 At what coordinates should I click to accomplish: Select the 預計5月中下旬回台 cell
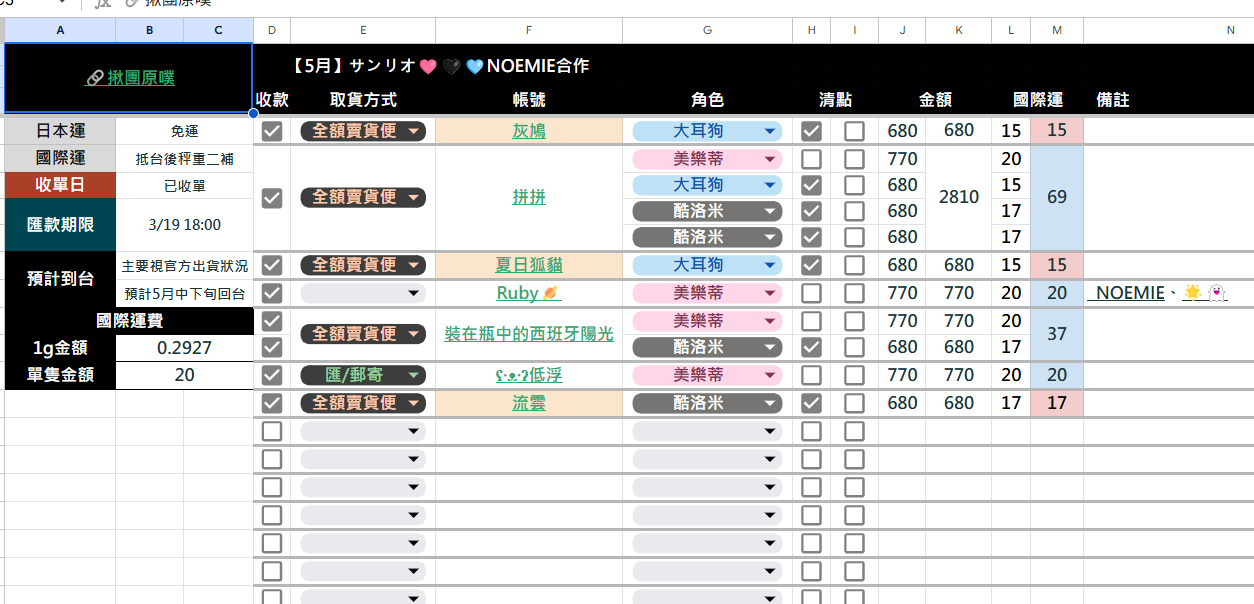tap(184, 294)
